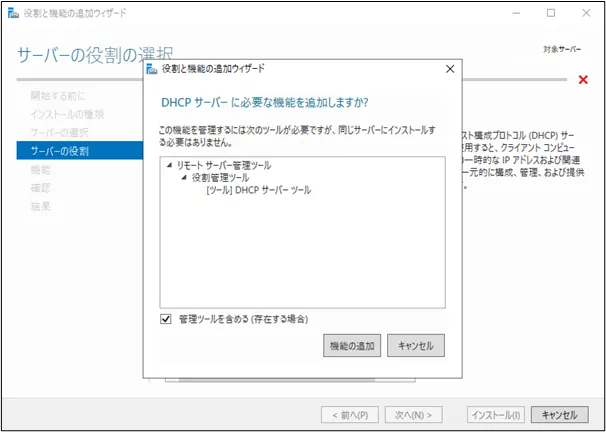Click the red X error icon
606x432 pixels.
click(x=583, y=80)
